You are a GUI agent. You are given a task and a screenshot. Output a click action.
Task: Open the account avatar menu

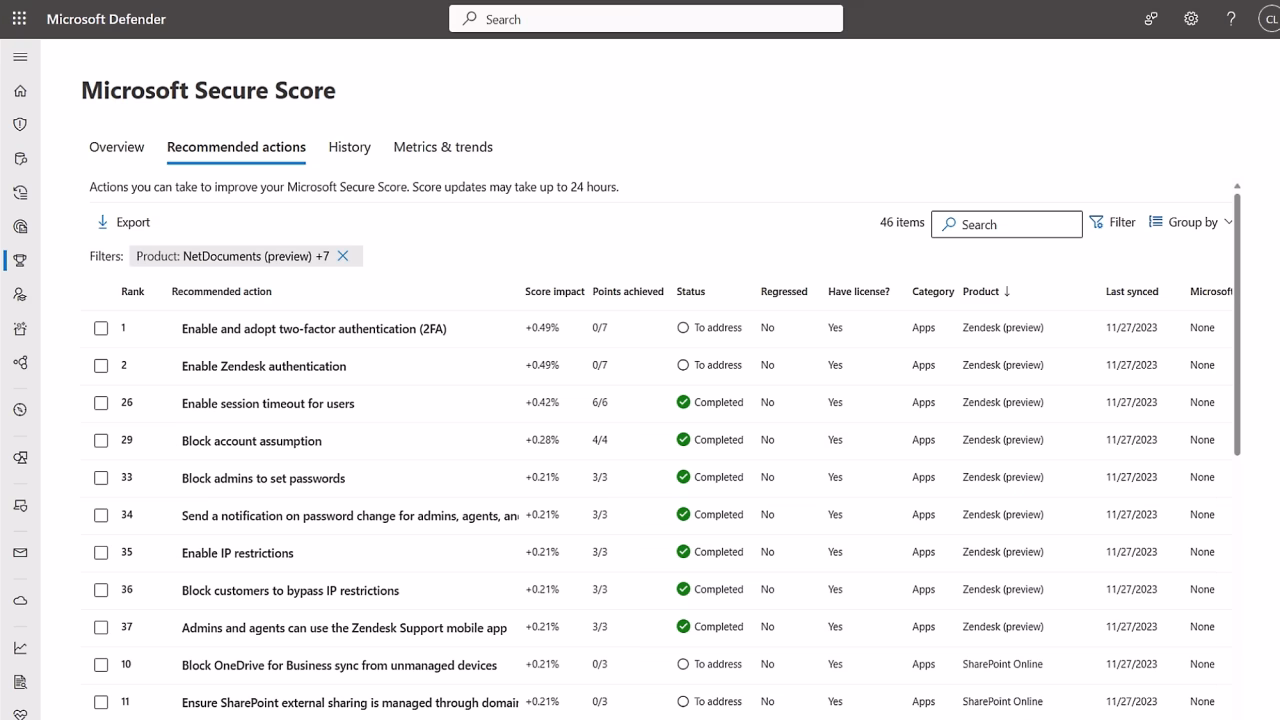click(1270, 19)
